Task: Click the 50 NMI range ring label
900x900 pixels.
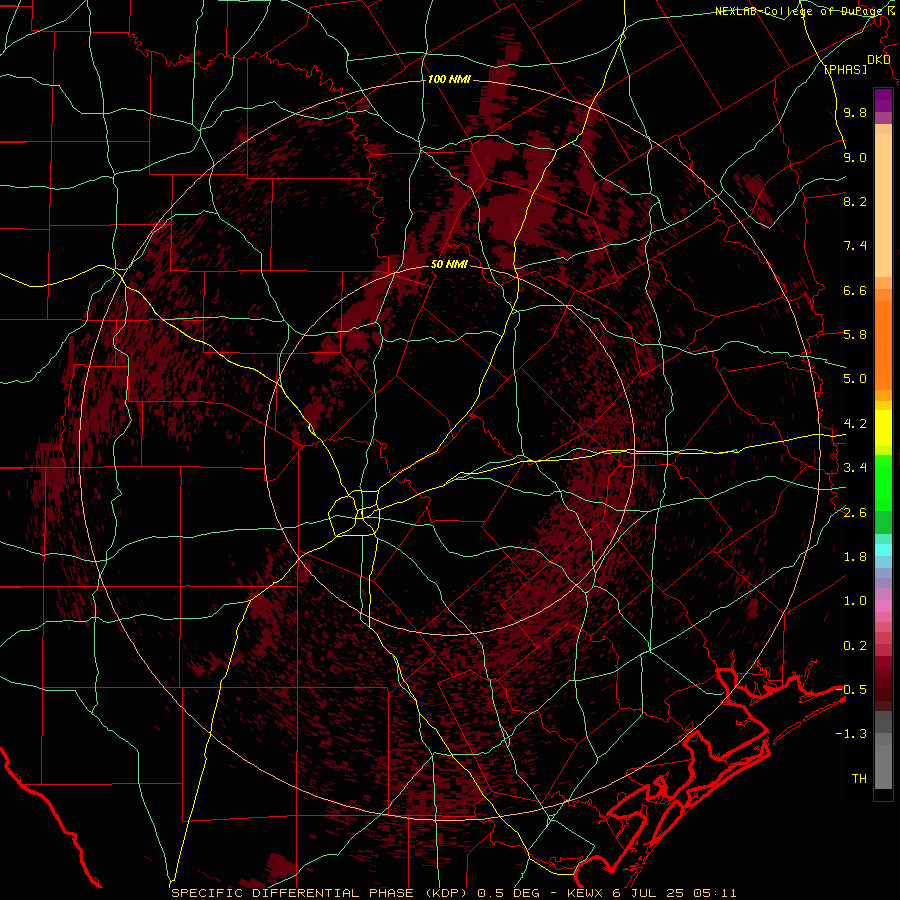Action: point(449,265)
